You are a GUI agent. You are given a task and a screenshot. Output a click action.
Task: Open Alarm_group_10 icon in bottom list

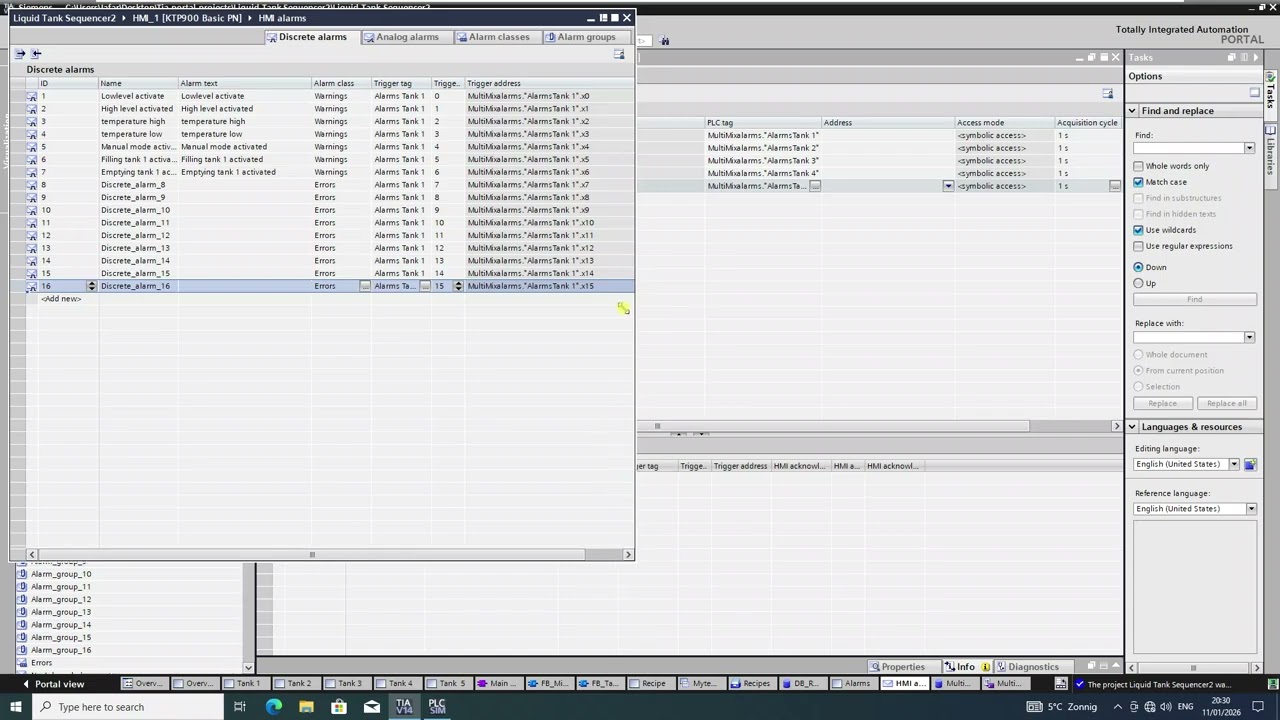click(23, 574)
